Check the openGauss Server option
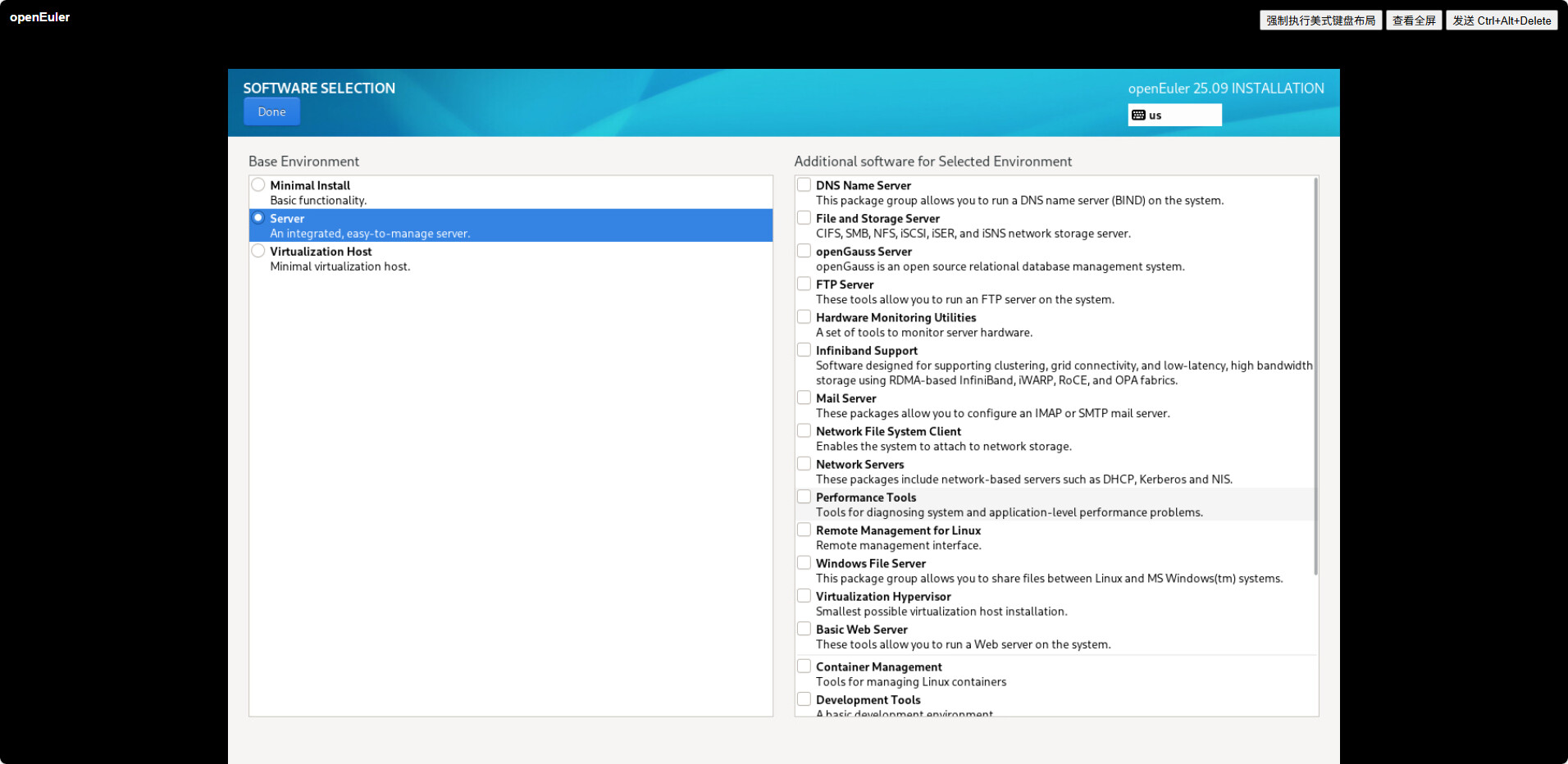1568x764 pixels. [805, 251]
